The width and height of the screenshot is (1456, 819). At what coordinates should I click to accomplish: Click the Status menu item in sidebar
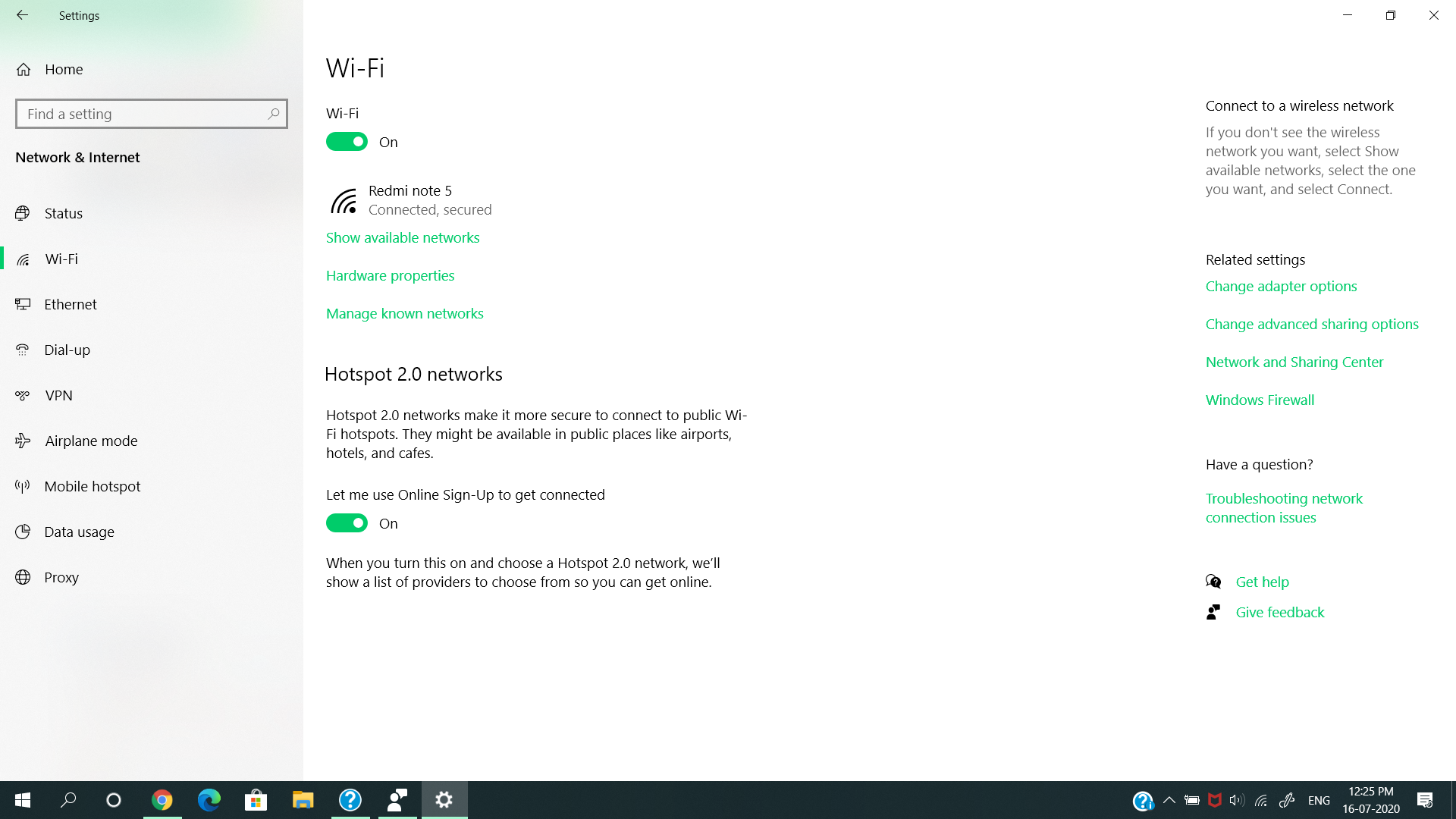[x=64, y=212]
